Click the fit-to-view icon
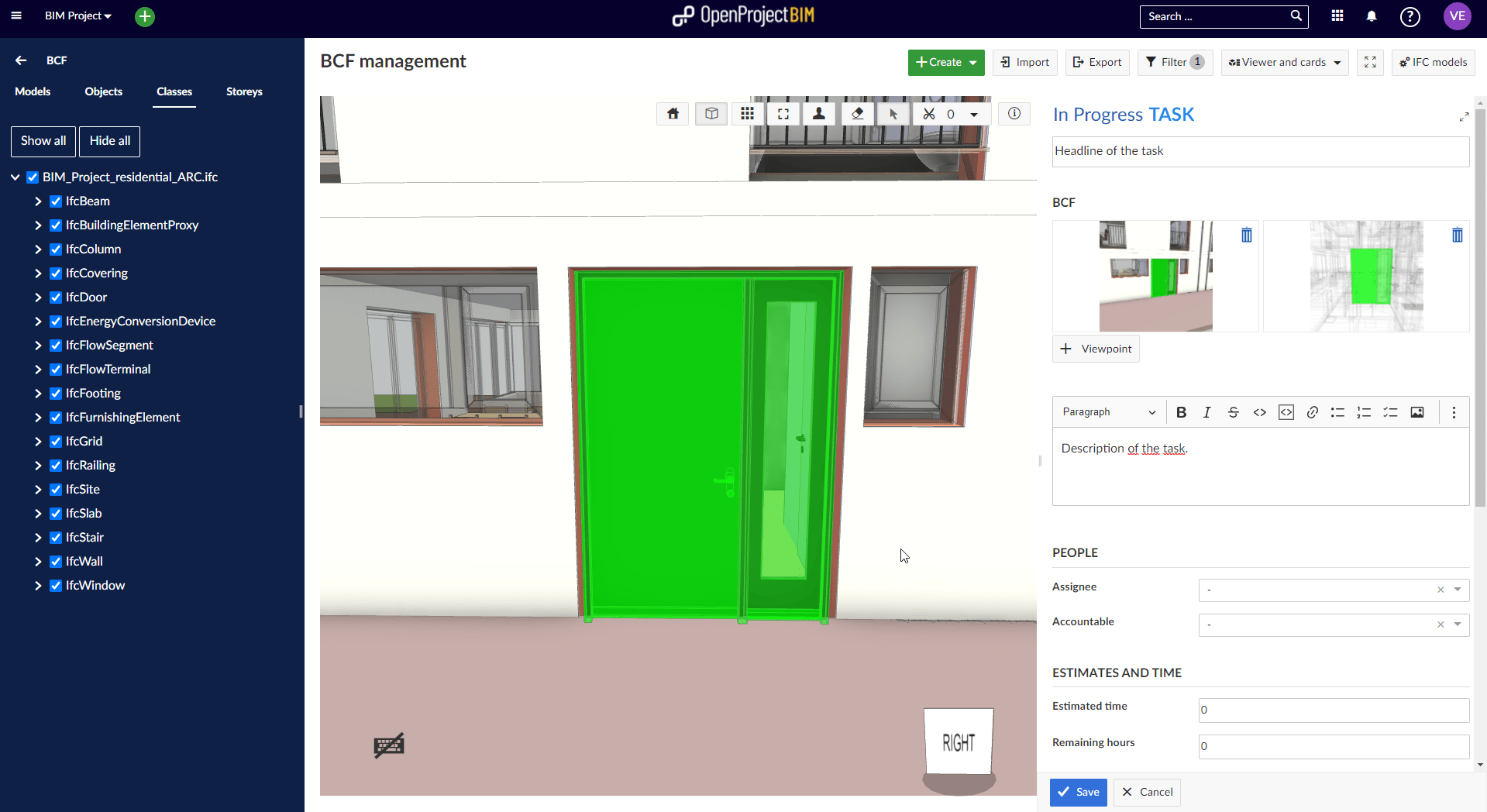Image resolution: width=1487 pixels, height=812 pixels. click(x=783, y=113)
